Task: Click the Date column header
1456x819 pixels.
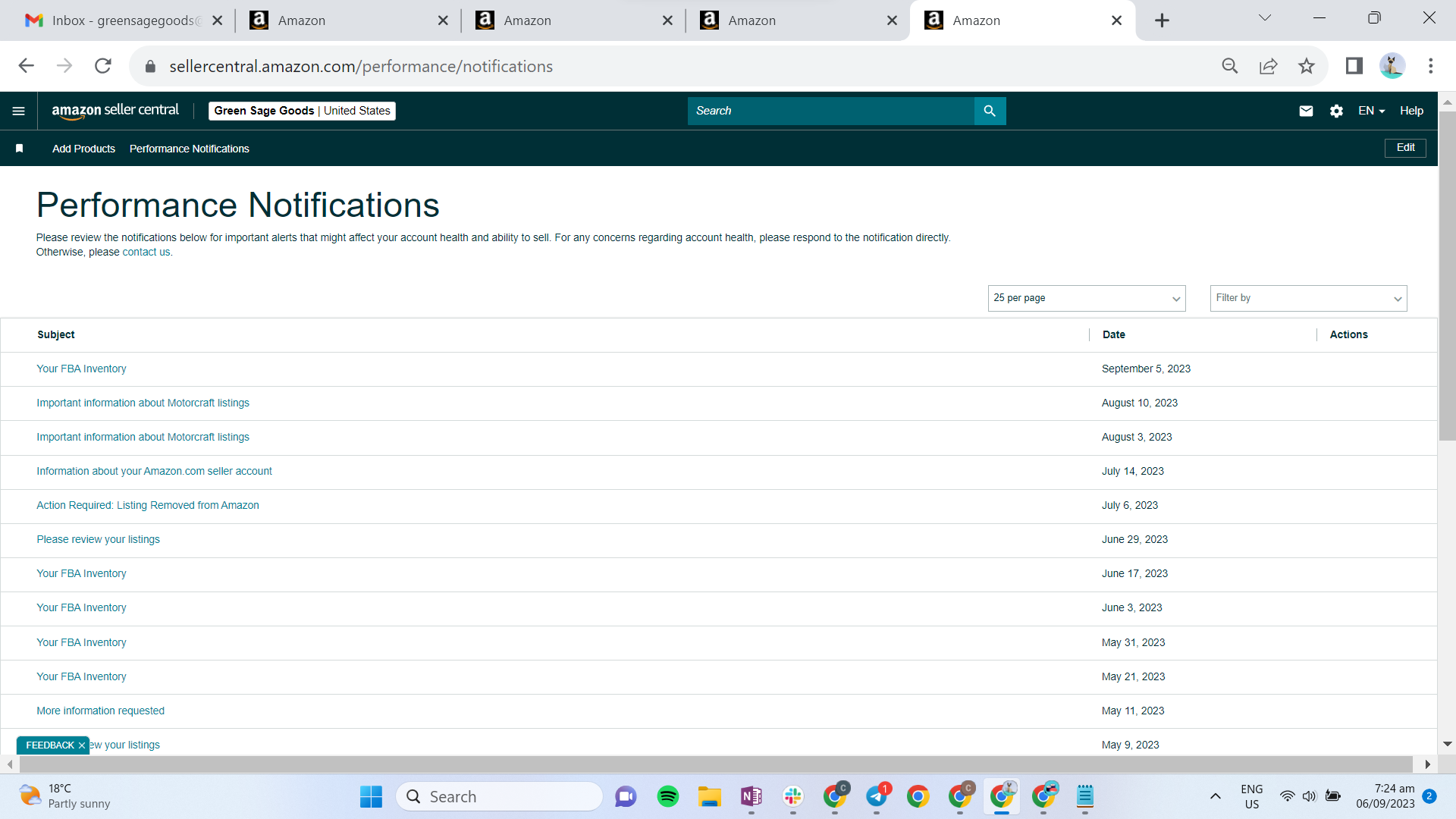Action: [1113, 335]
